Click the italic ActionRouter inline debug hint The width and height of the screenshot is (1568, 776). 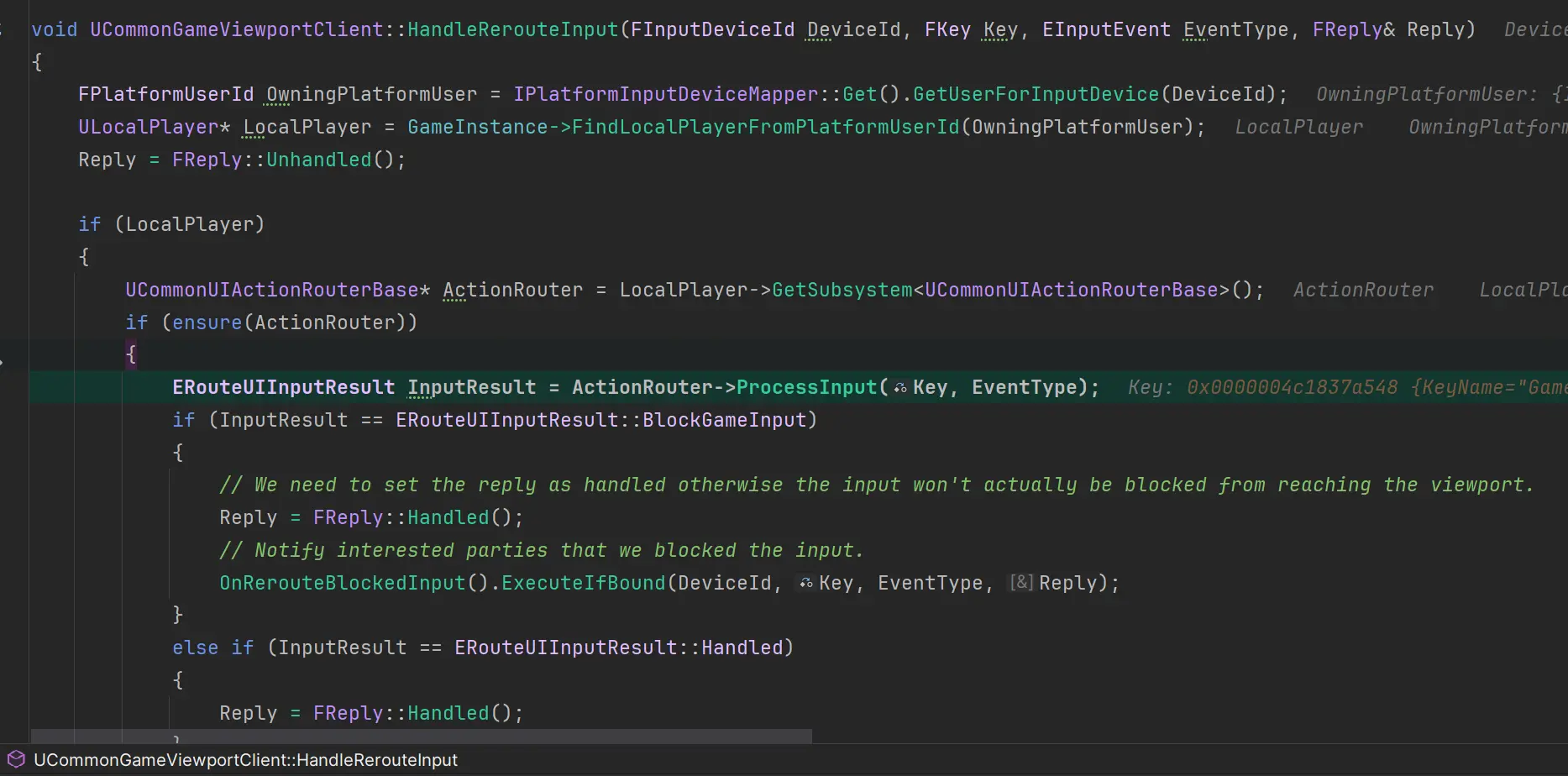tap(1363, 290)
